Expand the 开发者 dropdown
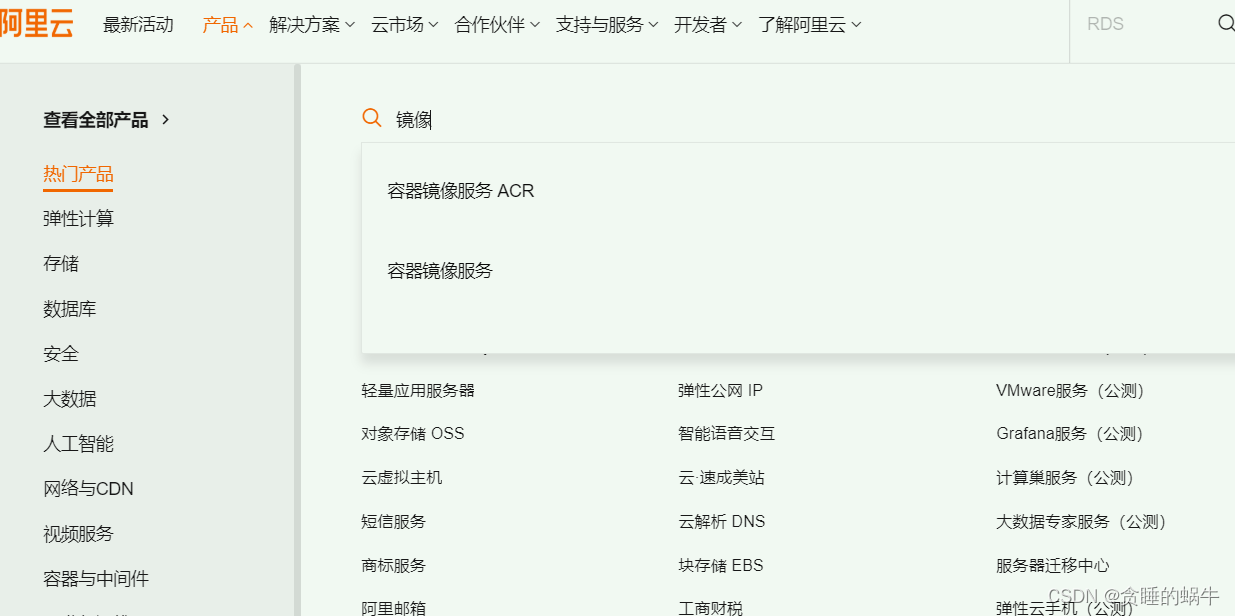The image size is (1235, 616). pos(708,25)
